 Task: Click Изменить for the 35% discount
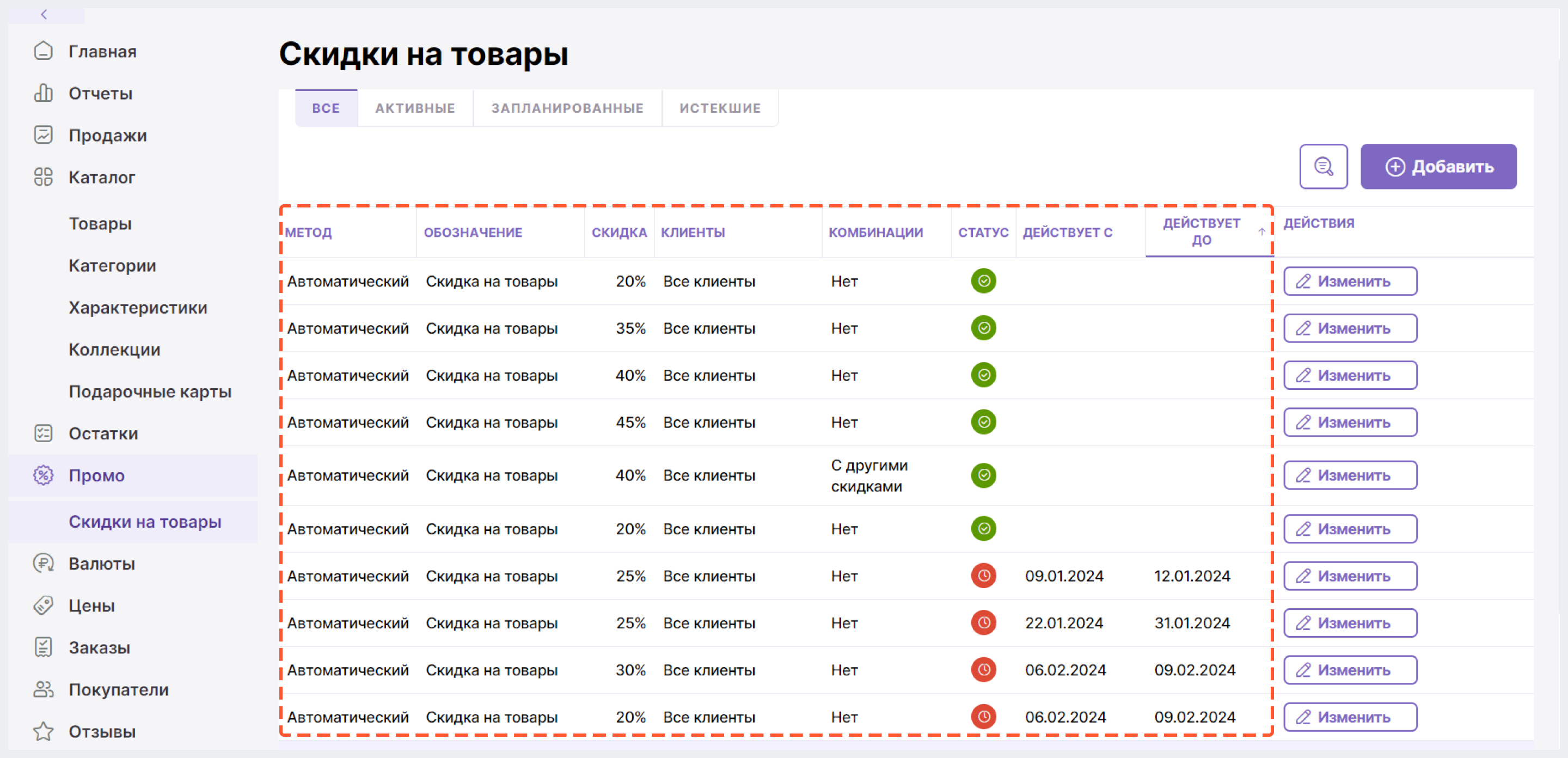pos(1350,328)
